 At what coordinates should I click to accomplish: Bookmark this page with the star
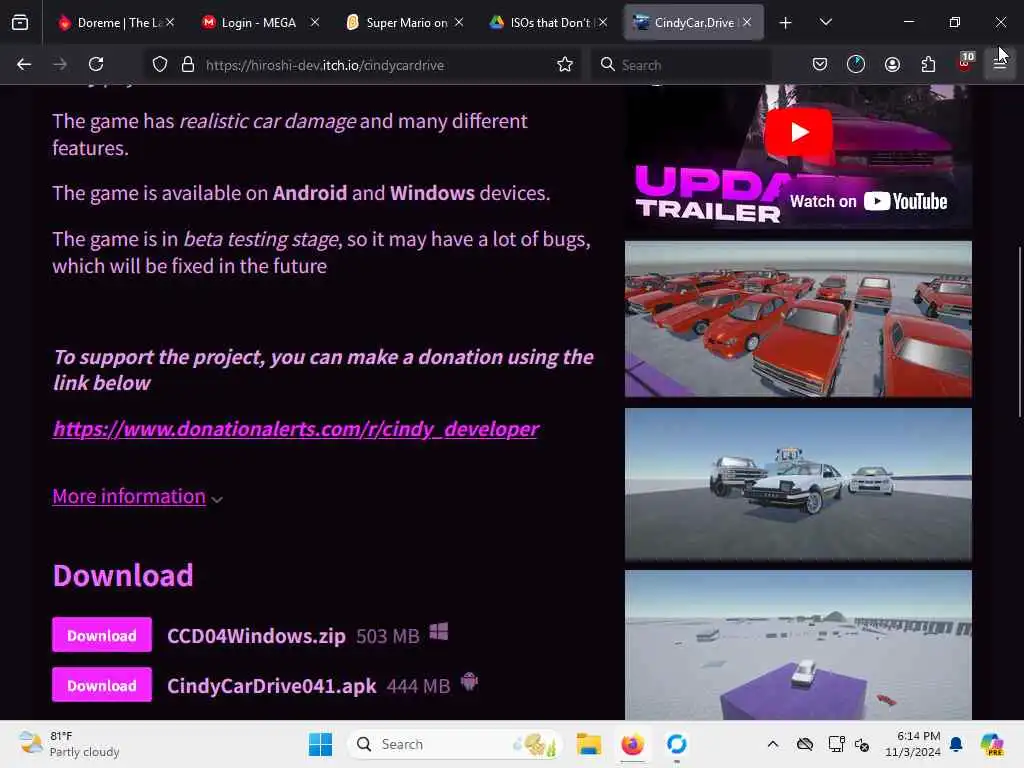(x=565, y=65)
